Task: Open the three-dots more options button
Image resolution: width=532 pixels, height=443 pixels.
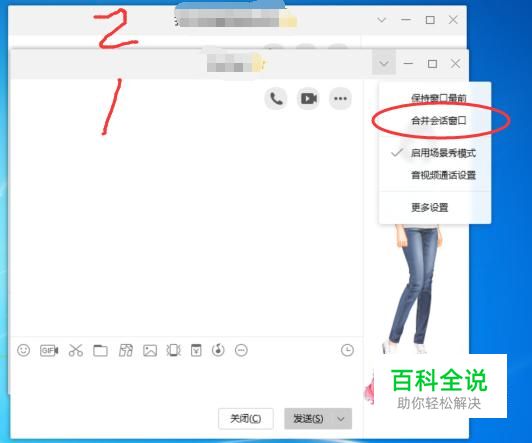Action: coord(340,99)
